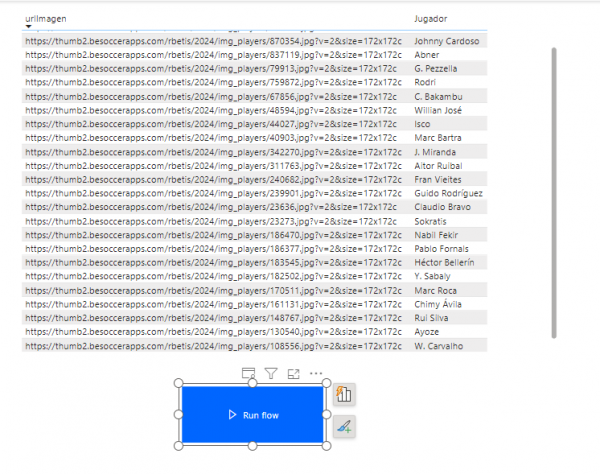600x474 pixels.
Task: Open the build visual lightning chart icon
Action: point(344,394)
